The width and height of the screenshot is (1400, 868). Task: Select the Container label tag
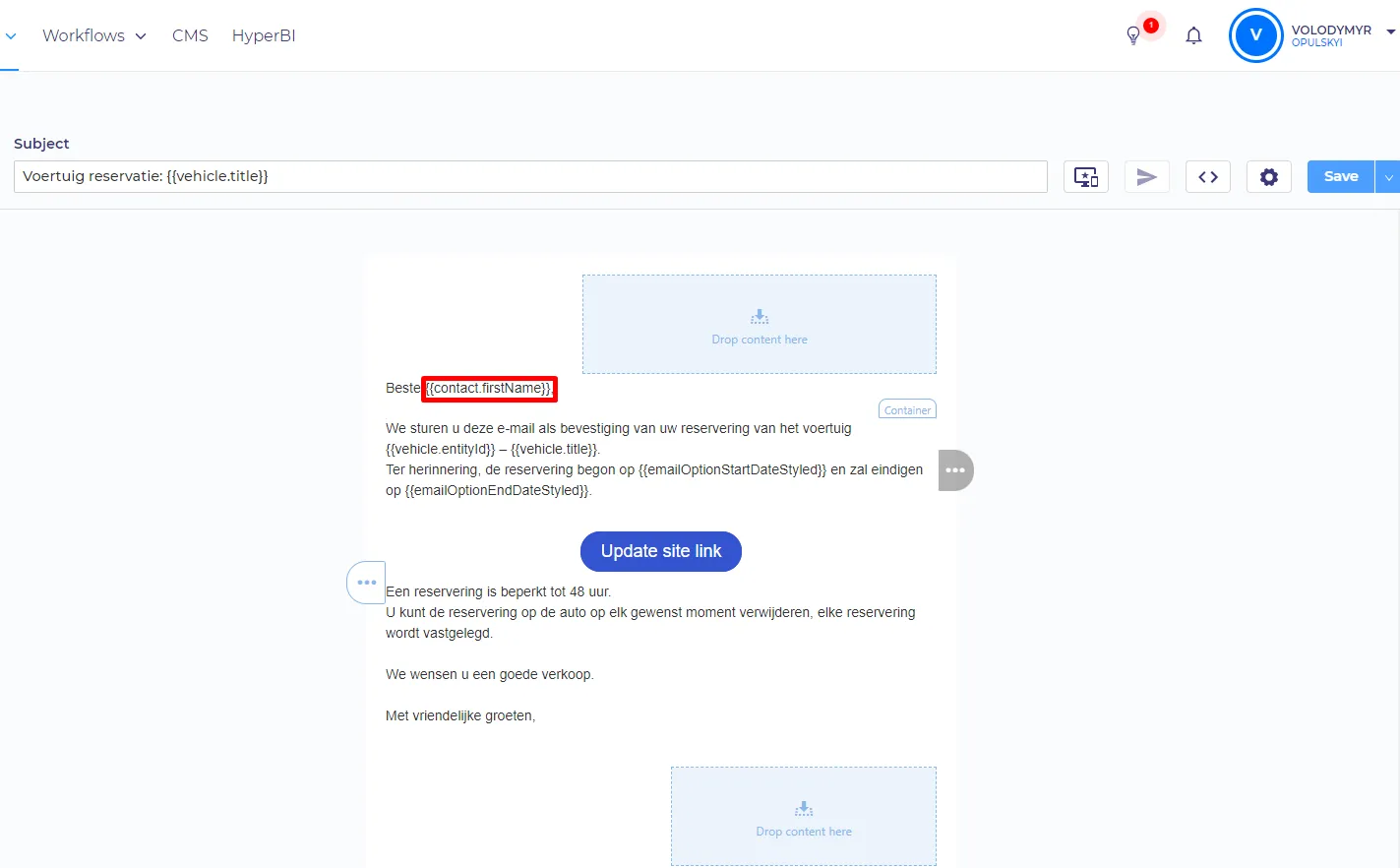pos(907,409)
